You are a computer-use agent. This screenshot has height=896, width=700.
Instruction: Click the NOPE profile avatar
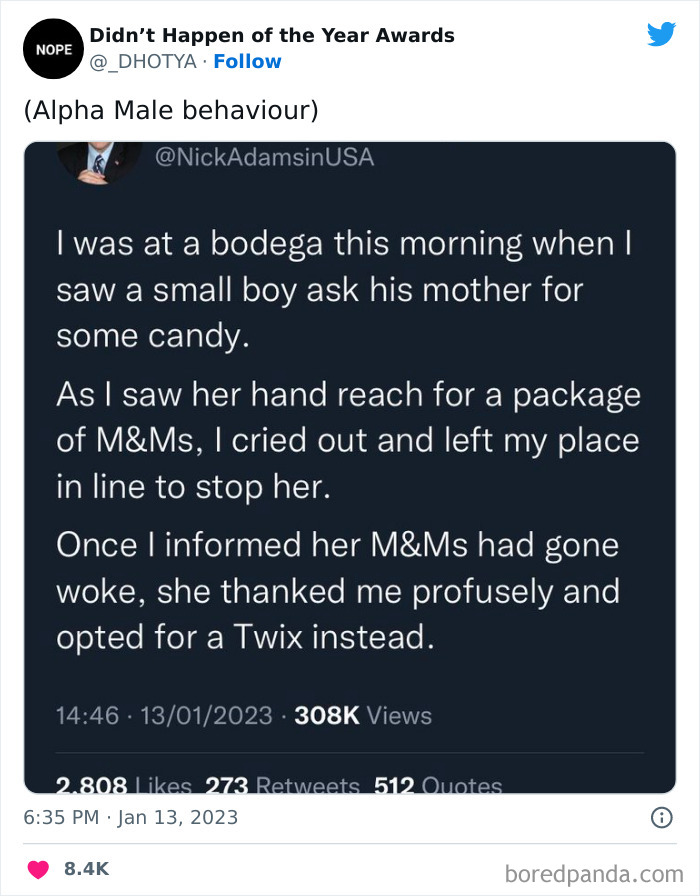click(53, 48)
